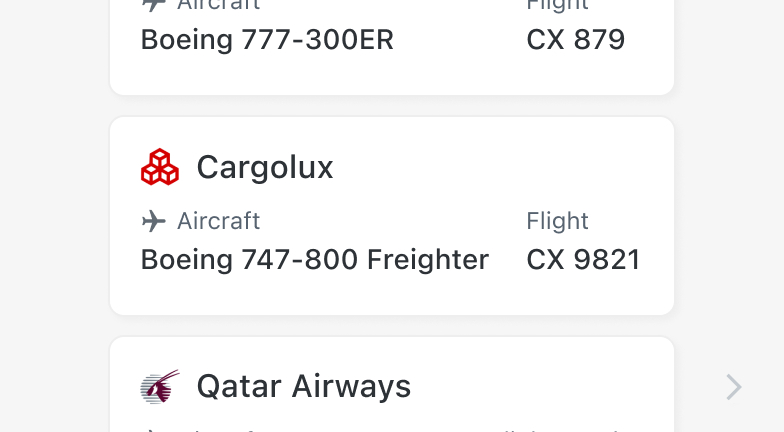
Task: Open the Cargolux flight card
Action: 392,216
